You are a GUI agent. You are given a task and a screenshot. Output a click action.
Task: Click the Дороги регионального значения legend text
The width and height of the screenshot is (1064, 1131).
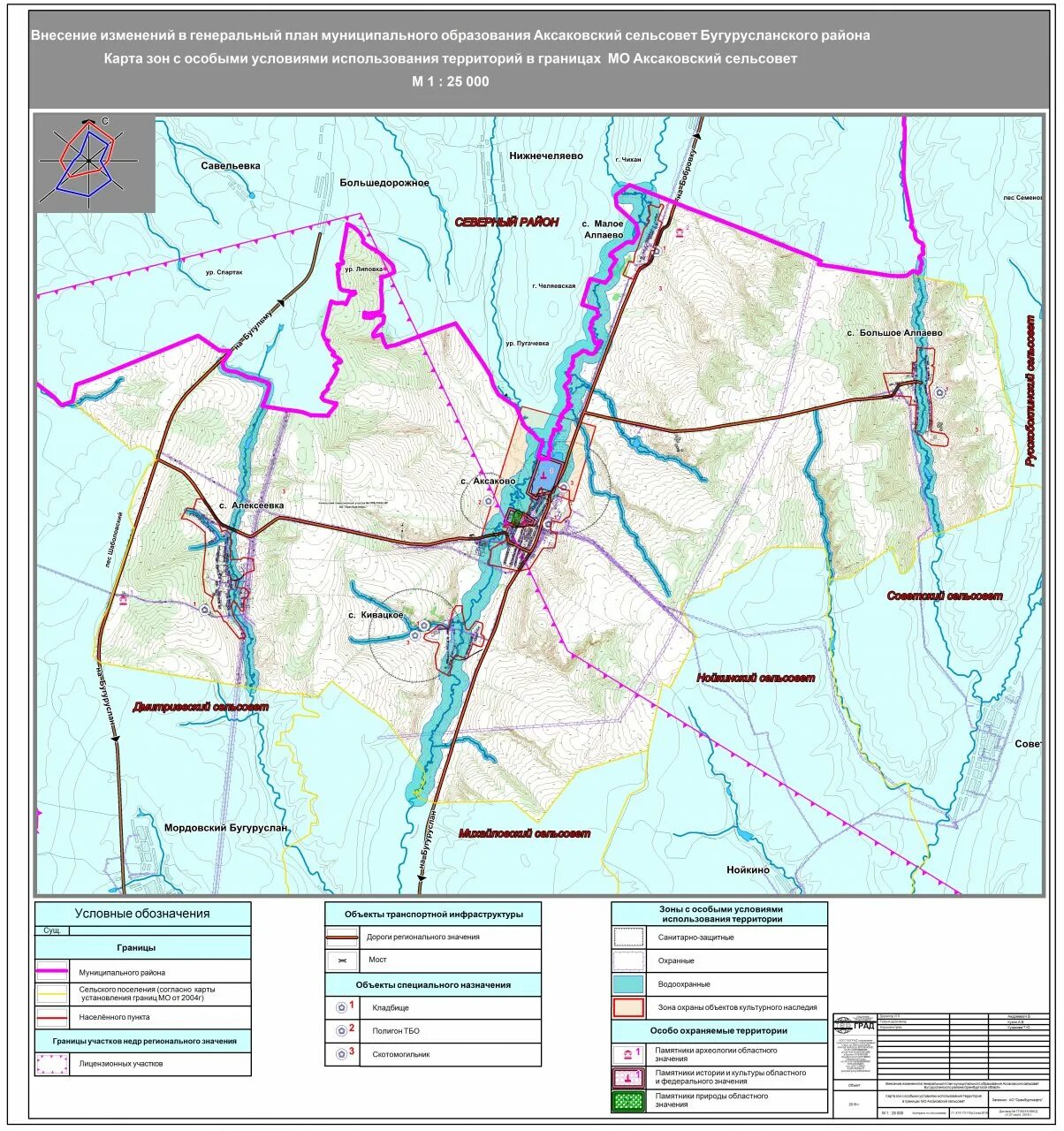tap(423, 937)
